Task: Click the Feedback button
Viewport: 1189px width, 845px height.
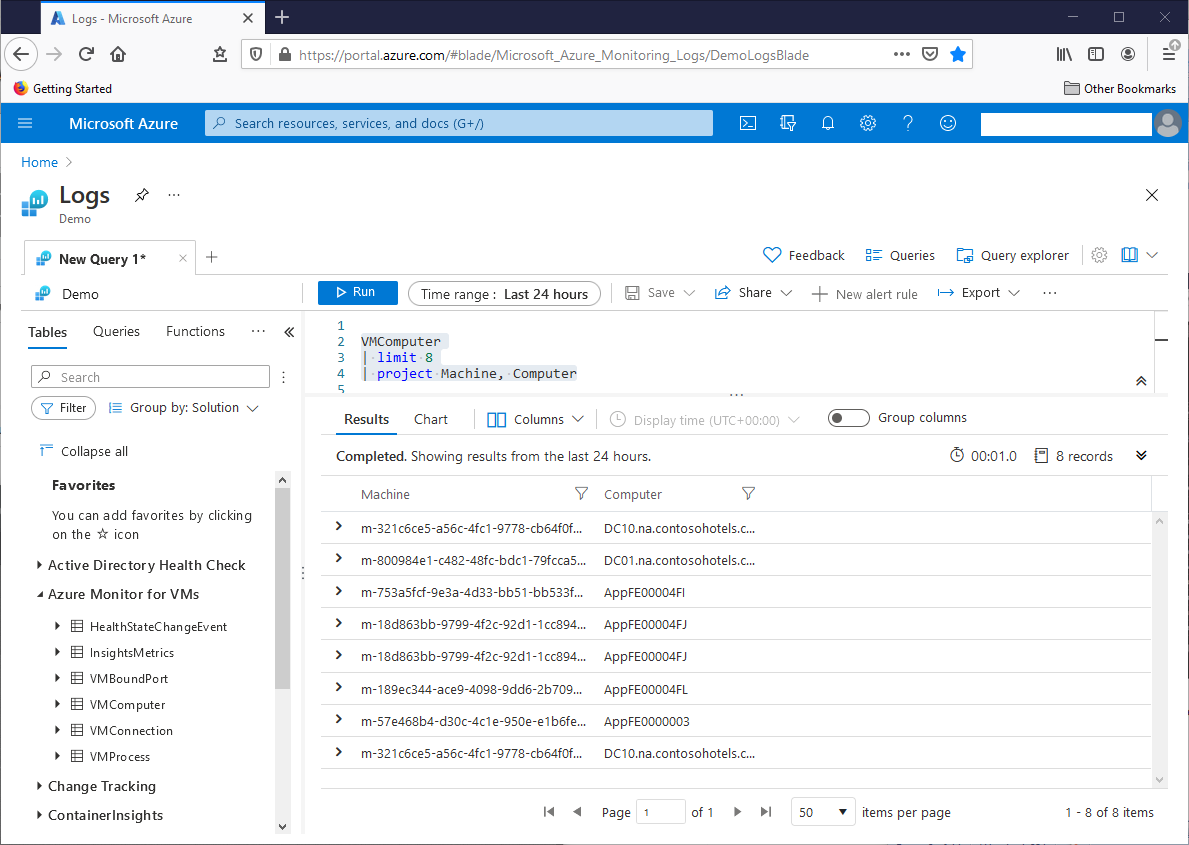Action: [x=803, y=256]
